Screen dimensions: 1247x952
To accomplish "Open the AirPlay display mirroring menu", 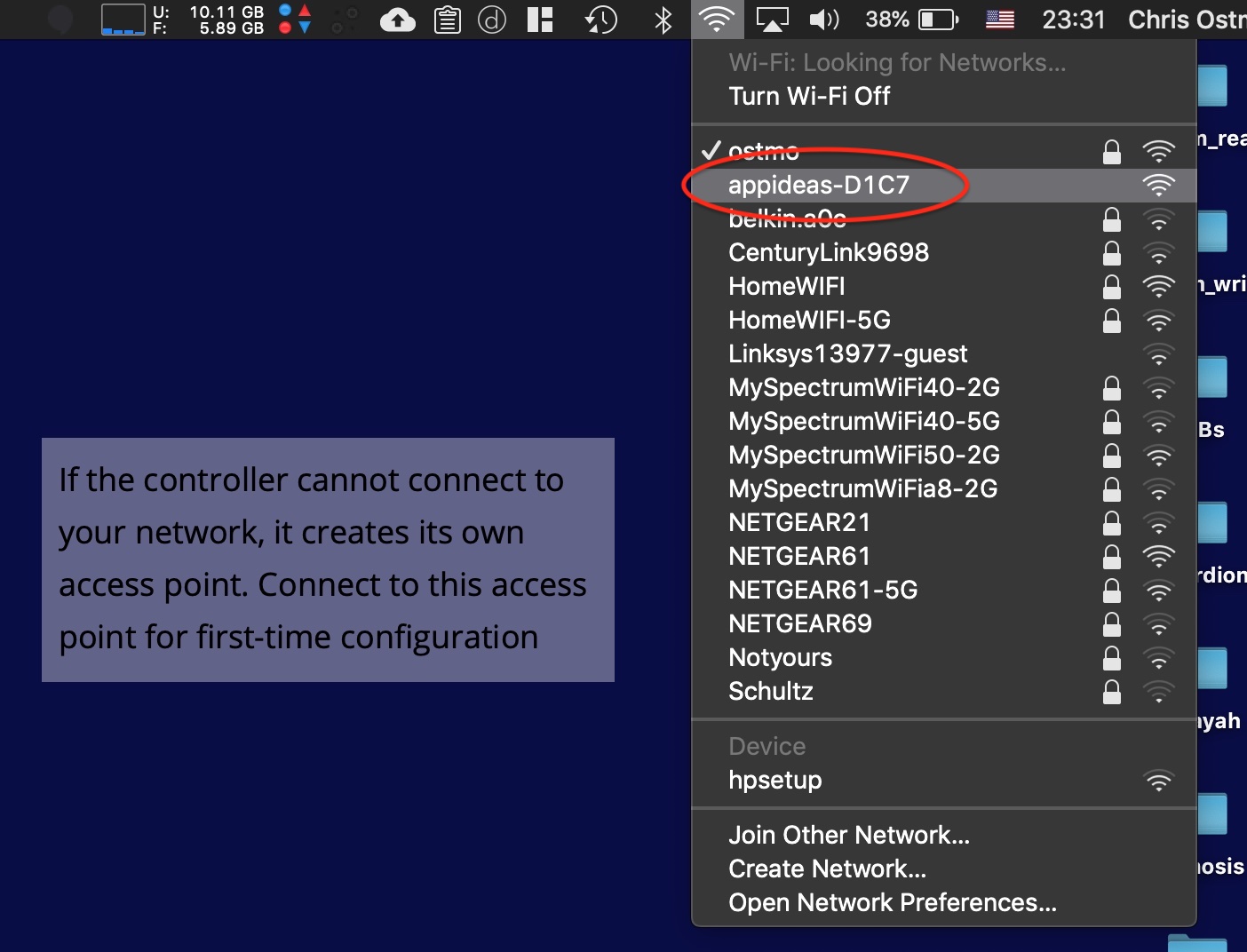I will tap(771, 20).
